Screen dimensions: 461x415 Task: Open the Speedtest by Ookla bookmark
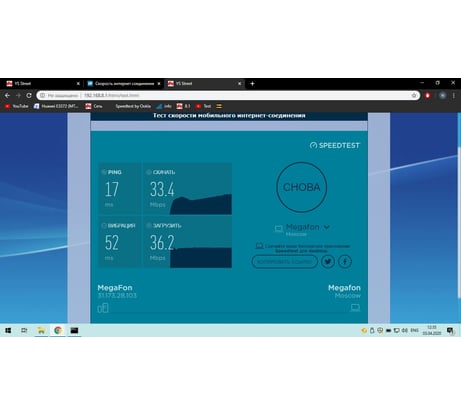pos(133,106)
